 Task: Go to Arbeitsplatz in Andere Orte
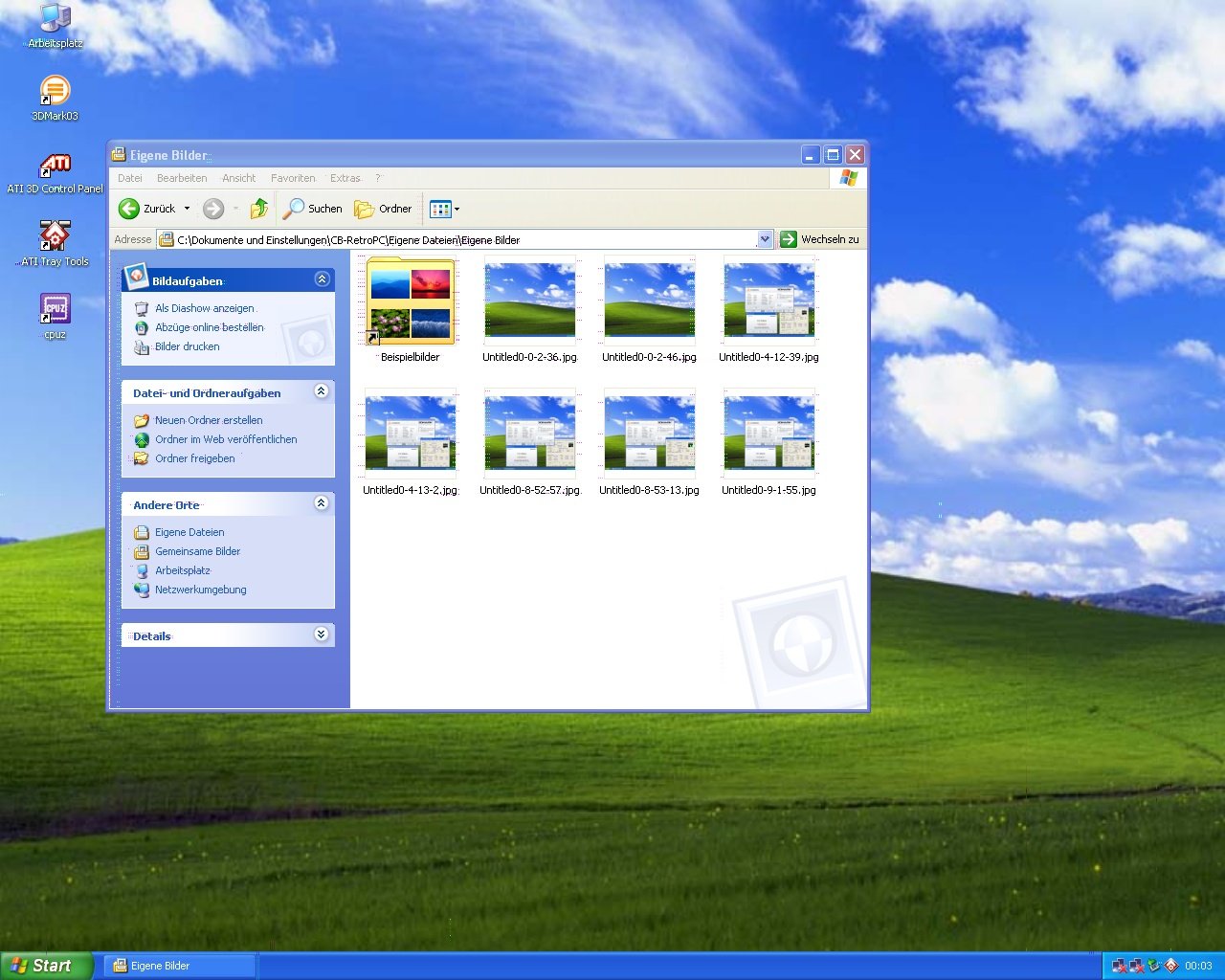(183, 570)
